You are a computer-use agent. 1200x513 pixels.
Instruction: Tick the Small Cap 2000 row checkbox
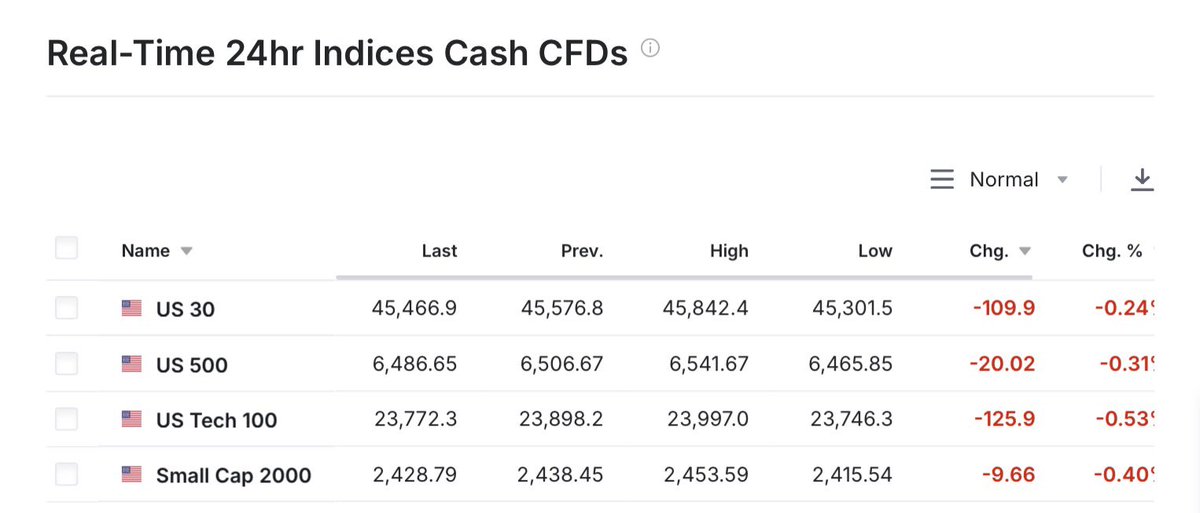pos(66,475)
